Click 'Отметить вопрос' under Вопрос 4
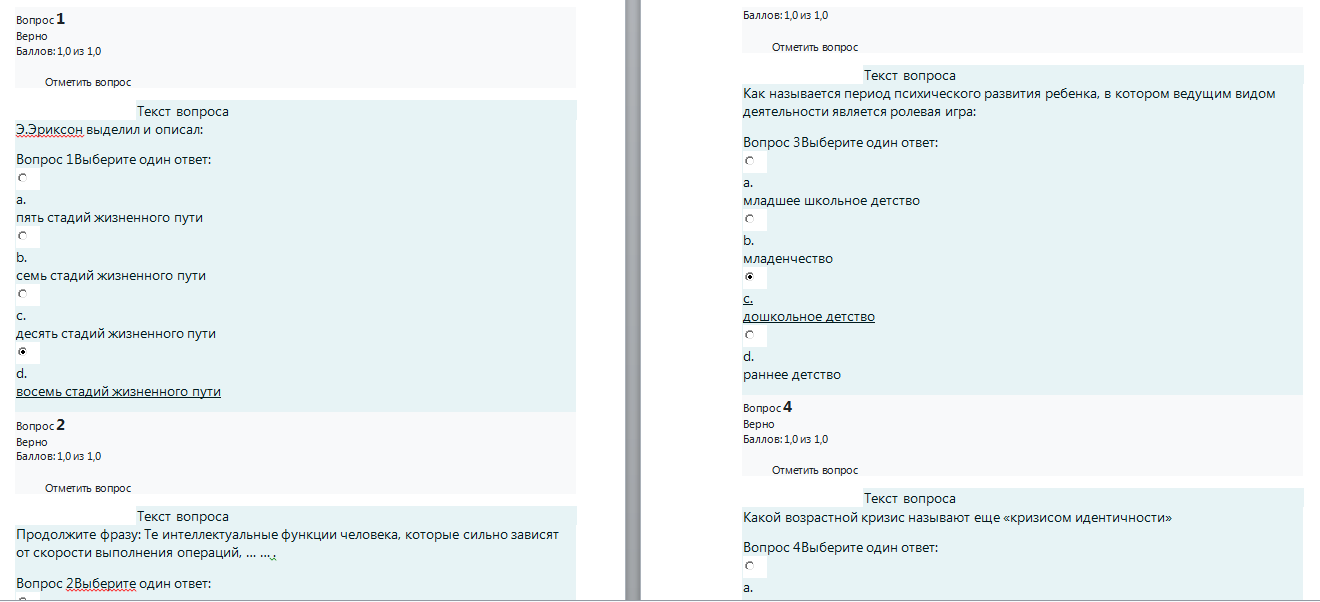This screenshot has width=1320, height=602. 815,470
